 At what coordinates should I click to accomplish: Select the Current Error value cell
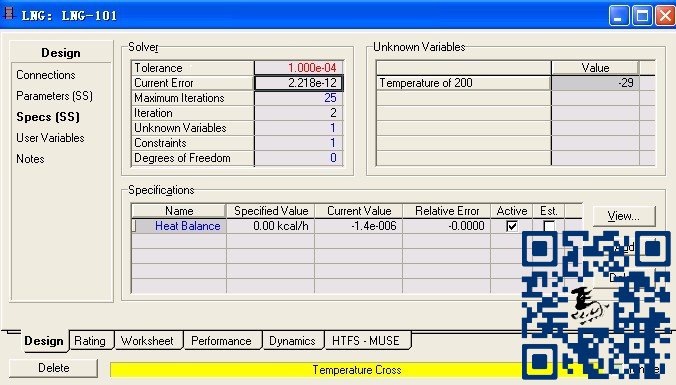(x=298, y=83)
